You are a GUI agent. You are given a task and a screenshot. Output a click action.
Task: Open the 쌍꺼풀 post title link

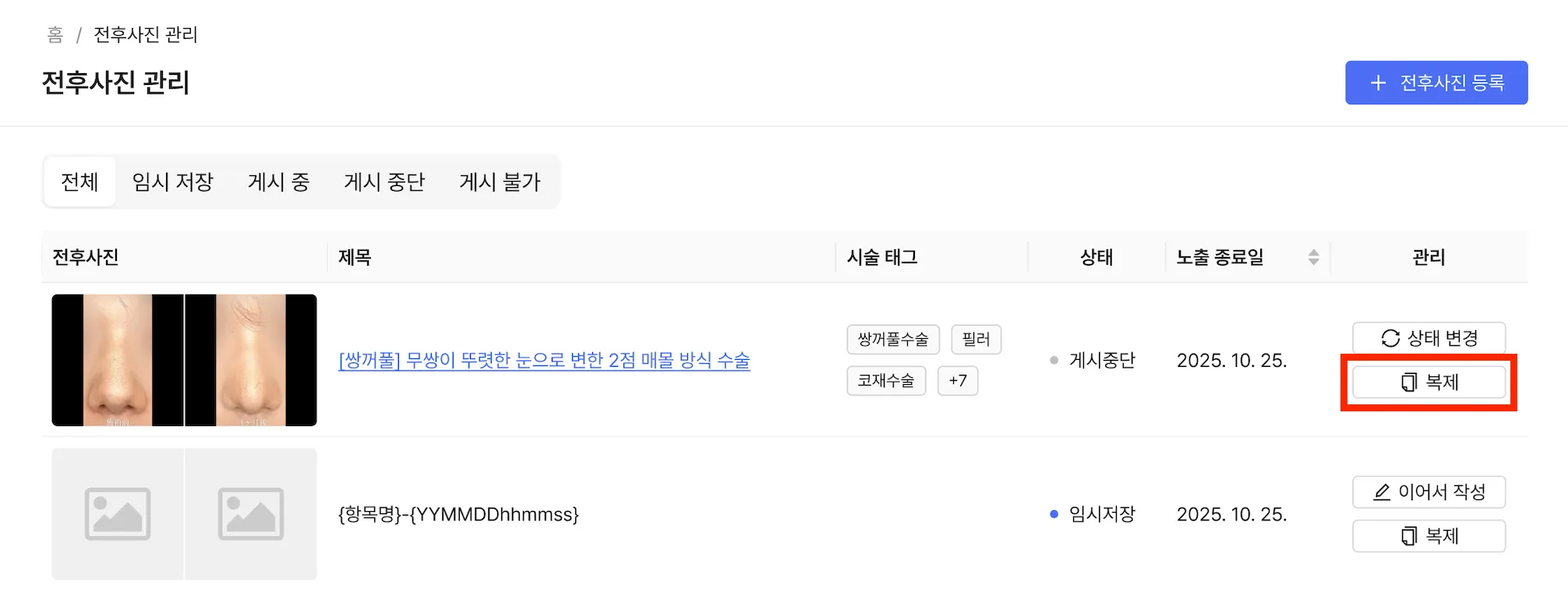[x=544, y=360]
